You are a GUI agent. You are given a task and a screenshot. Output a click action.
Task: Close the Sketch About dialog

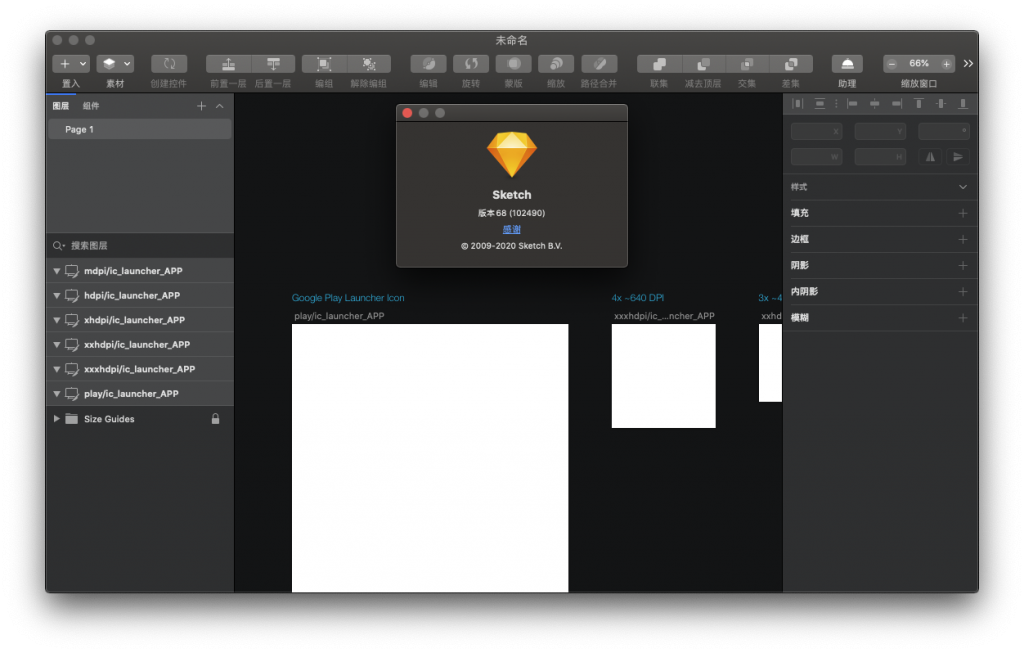click(408, 113)
